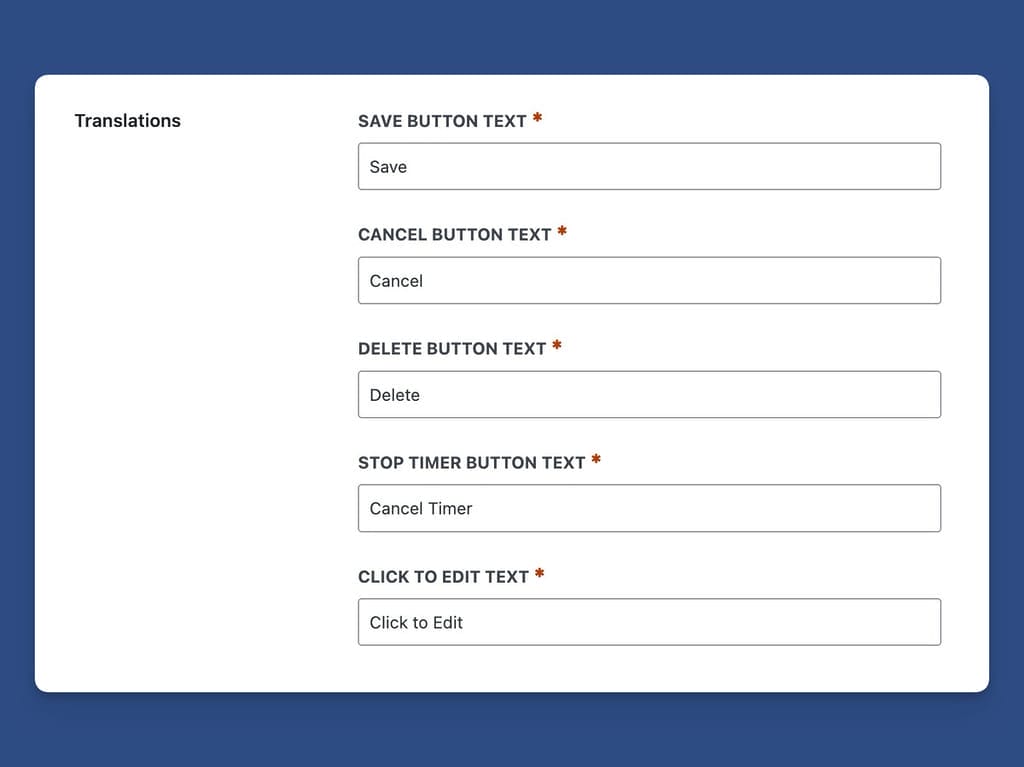
Task: Select the 'Delete' text value
Action: point(395,394)
